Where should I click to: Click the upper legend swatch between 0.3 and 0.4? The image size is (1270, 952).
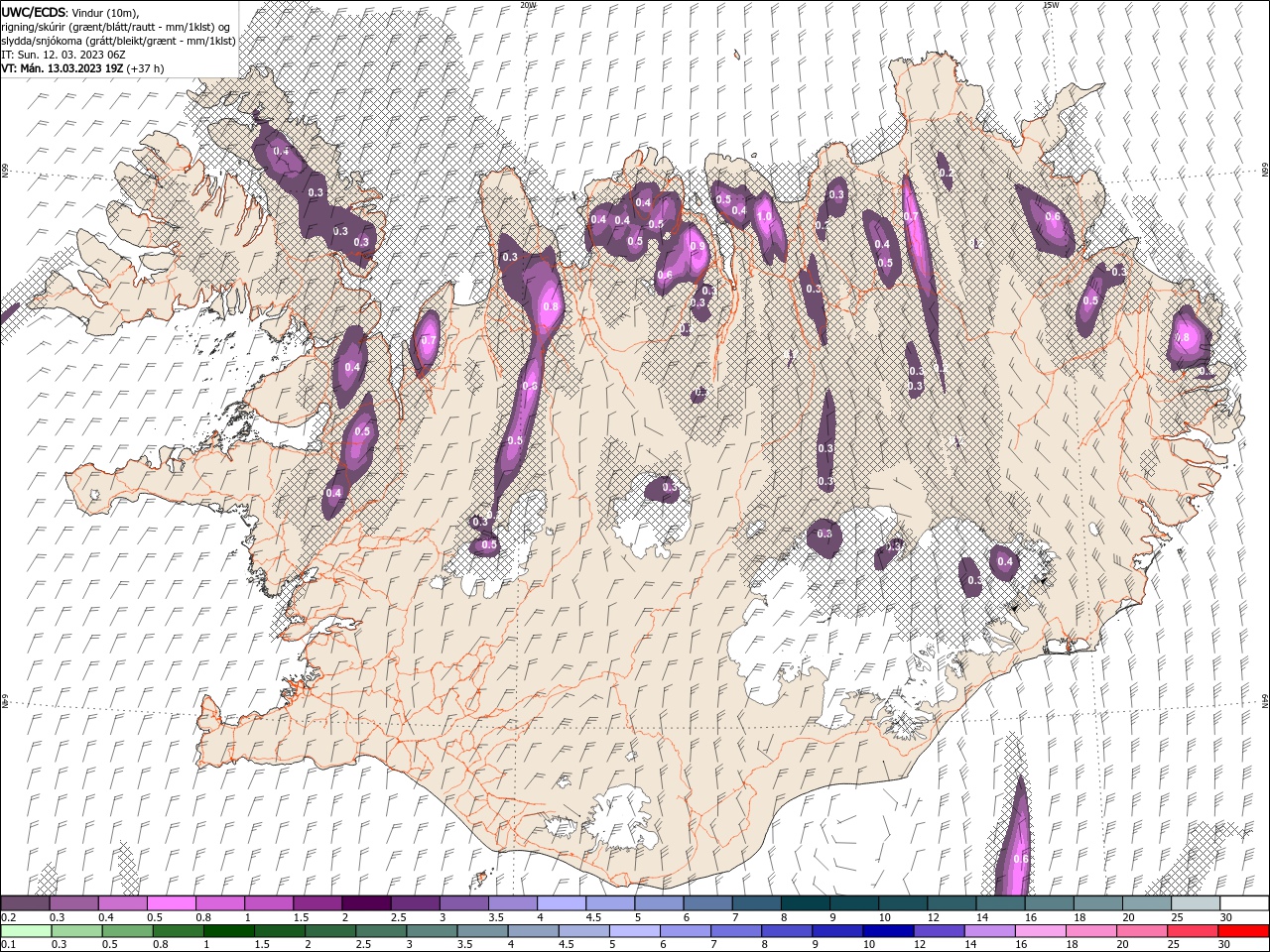(x=74, y=903)
